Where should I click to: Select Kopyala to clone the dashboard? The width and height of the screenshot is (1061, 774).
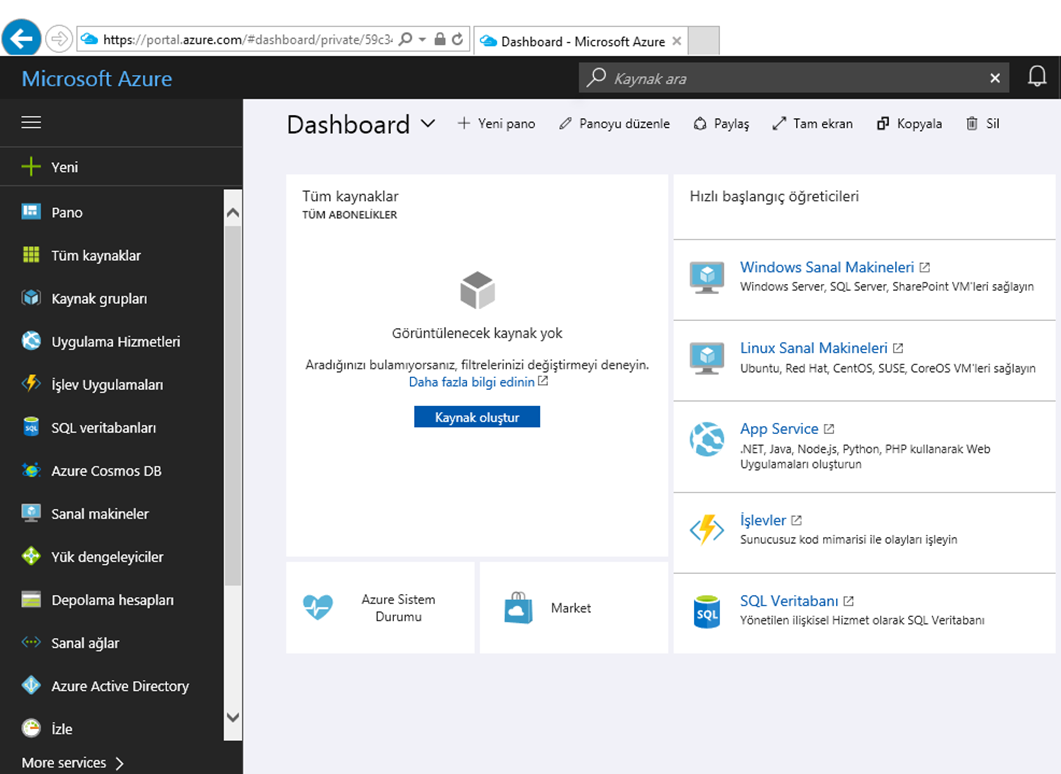coord(909,124)
